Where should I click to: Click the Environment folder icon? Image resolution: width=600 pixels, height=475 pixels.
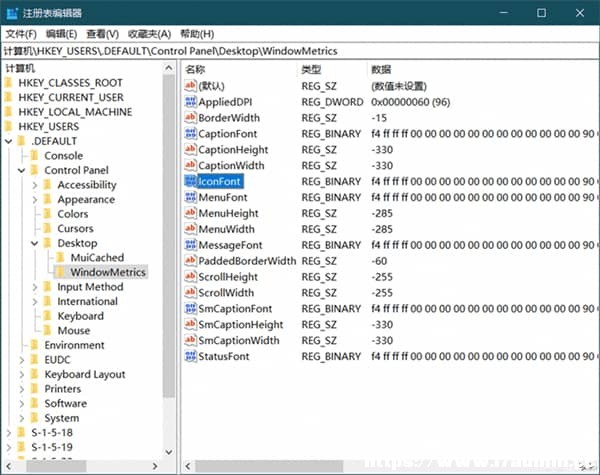[34, 345]
